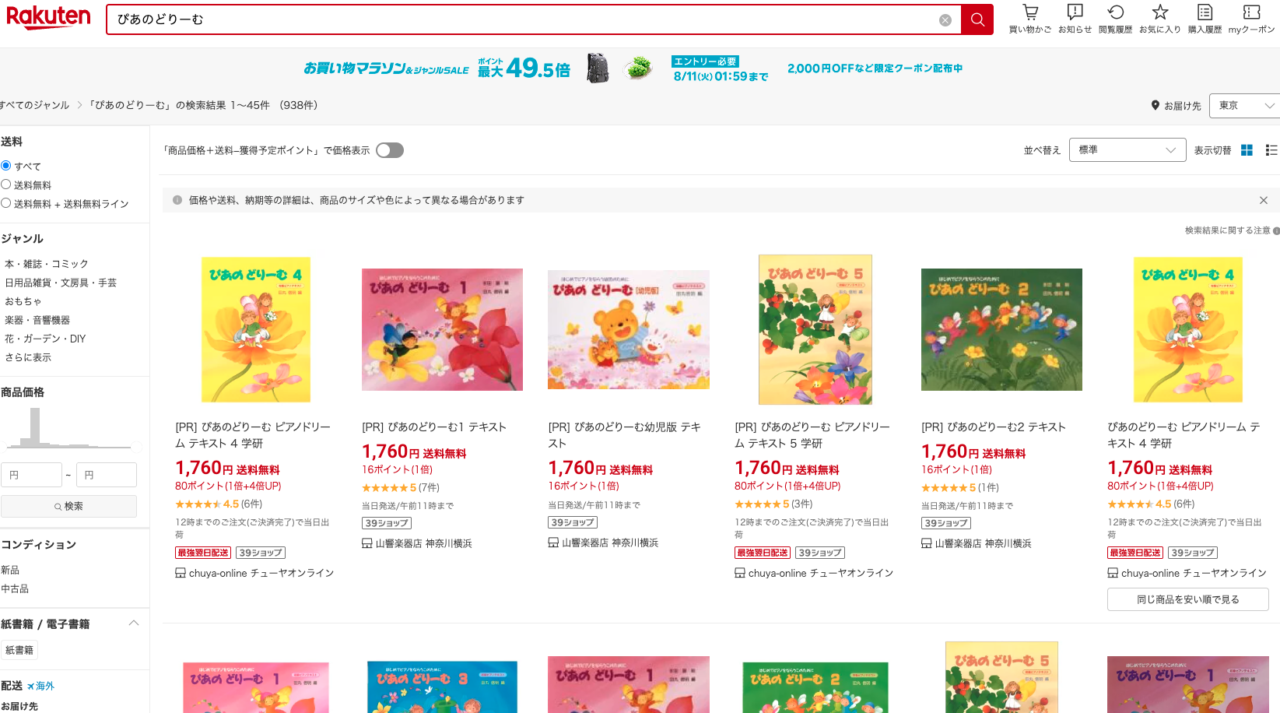The height and width of the screenshot is (713, 1280).
Task: Open the green ぴあのどりーむ 2 thumbnail
Action: (1001, 329)
